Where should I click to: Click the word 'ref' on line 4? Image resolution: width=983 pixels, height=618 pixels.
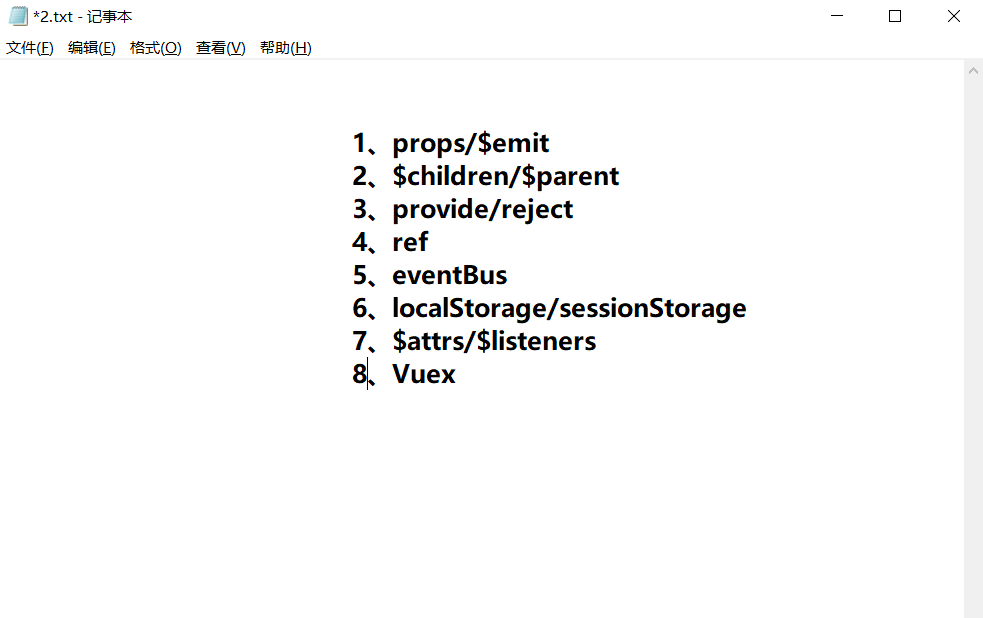pos(410,241)
